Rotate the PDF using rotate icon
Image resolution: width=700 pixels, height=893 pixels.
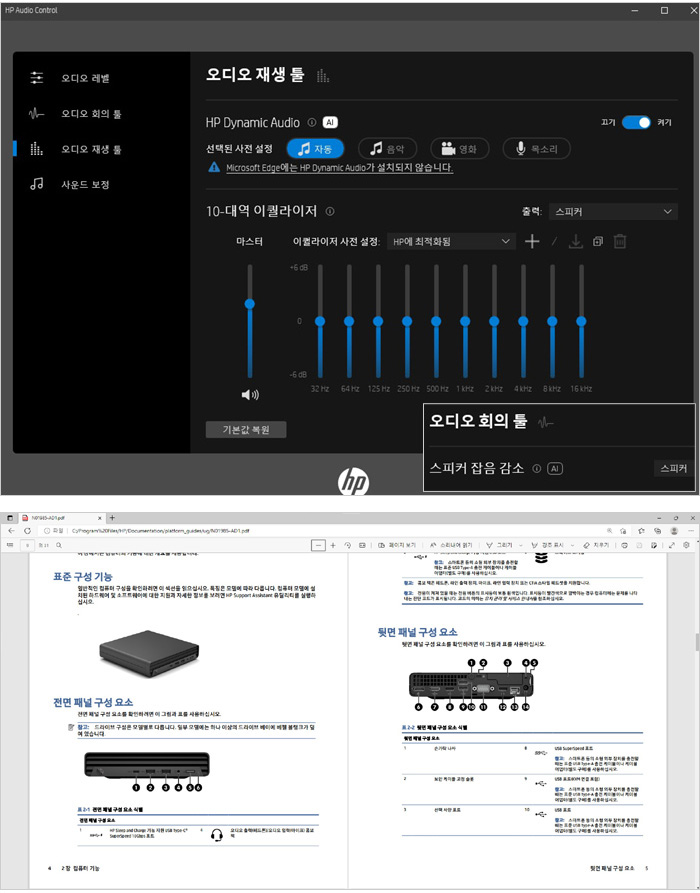pos(347,546)
